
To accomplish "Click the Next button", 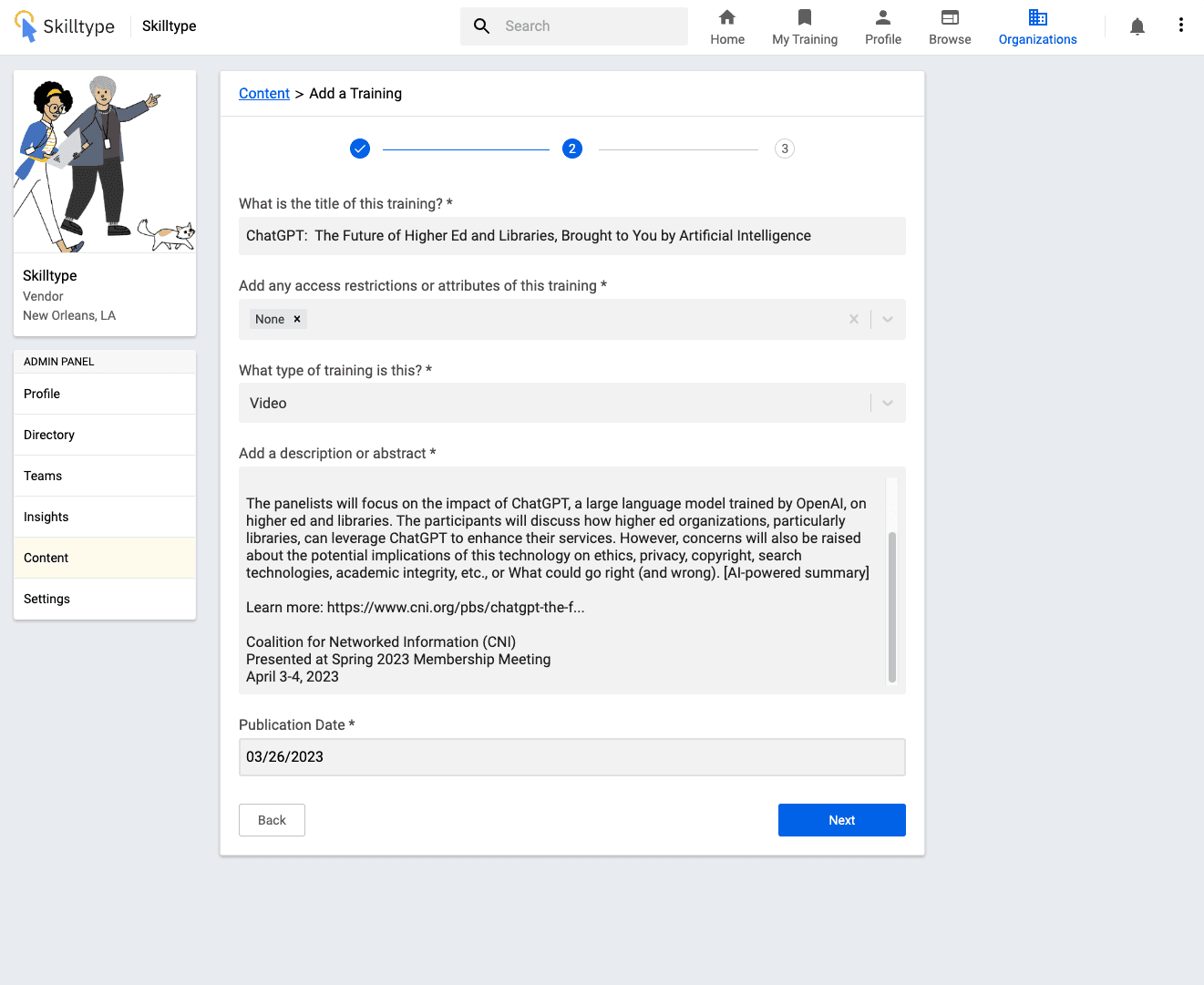I will tap(842, 820).
